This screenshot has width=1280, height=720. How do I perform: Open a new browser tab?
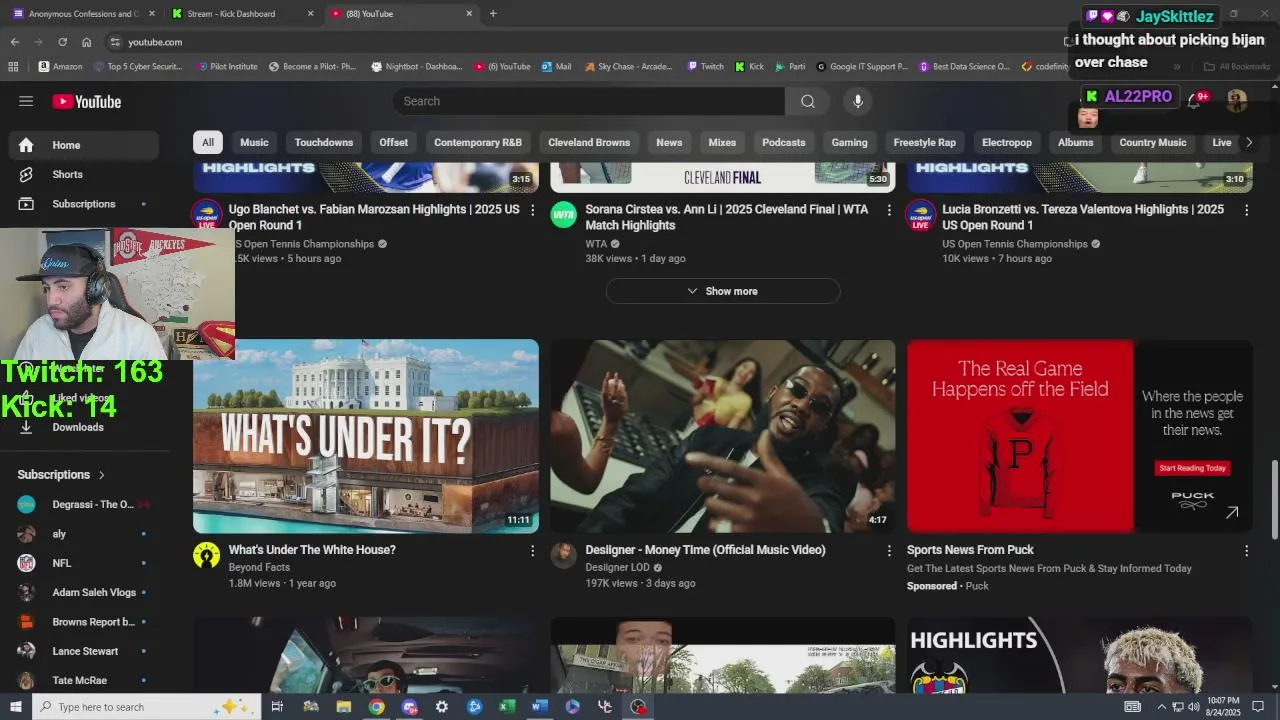tap(493, 14)
